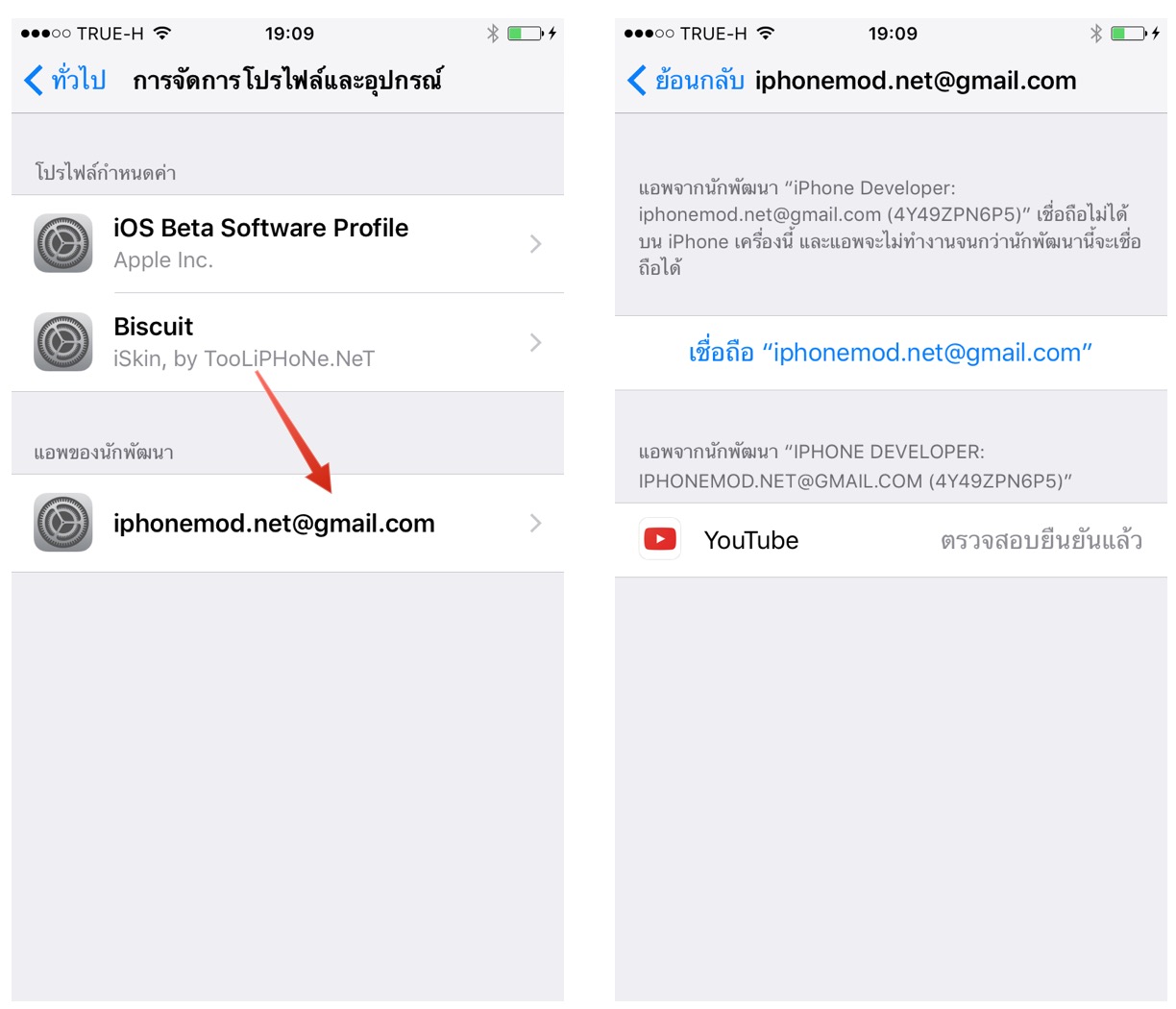Tap 19:09 clock in left status bar
Viewport: 1176px width, 1009px height.
coord(289,34)
